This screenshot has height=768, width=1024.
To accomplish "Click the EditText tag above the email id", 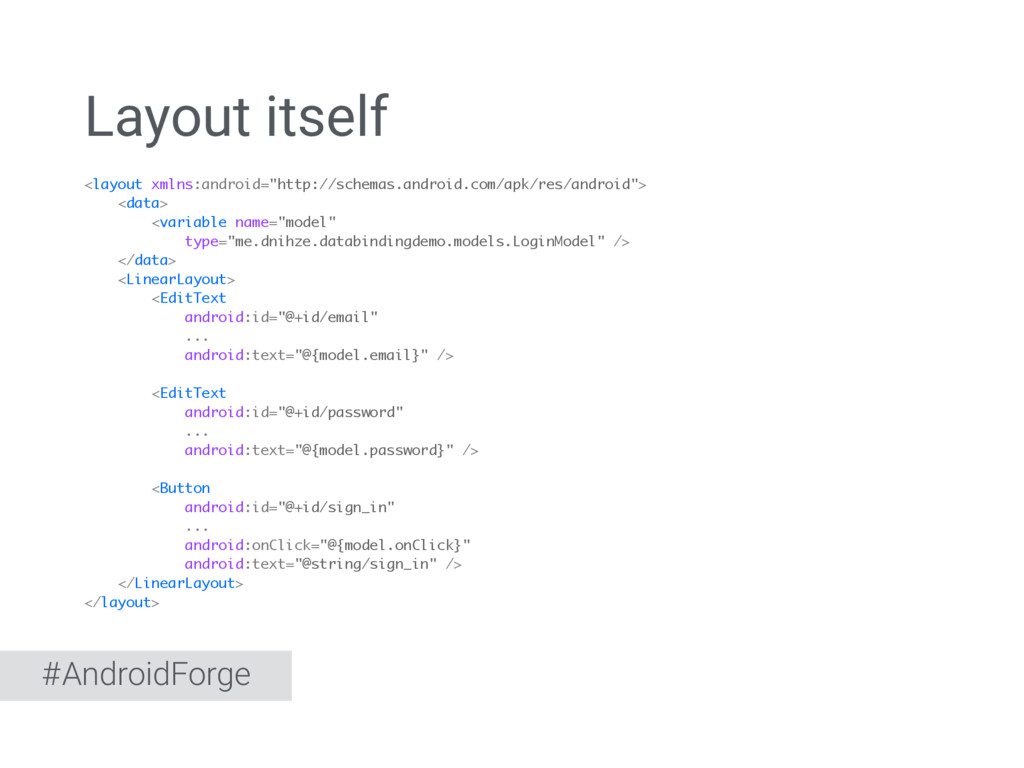I will (x=189, y=298).
